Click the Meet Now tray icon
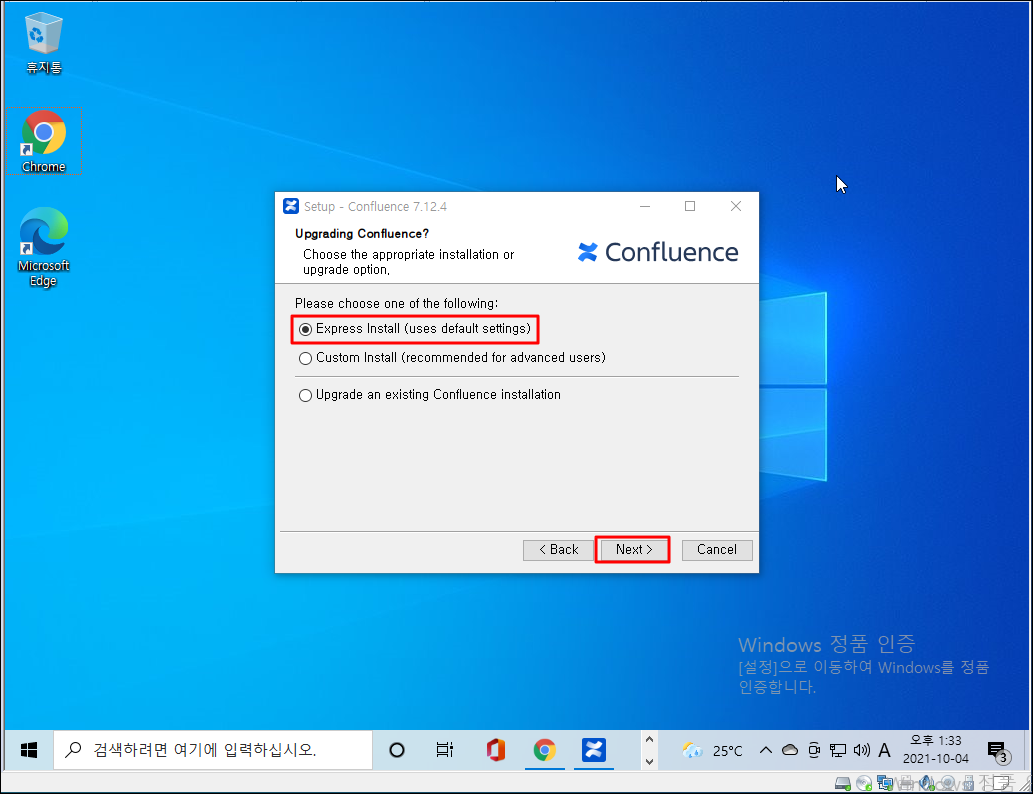Viewport: 1033px width, 794px height. point(814,750)
